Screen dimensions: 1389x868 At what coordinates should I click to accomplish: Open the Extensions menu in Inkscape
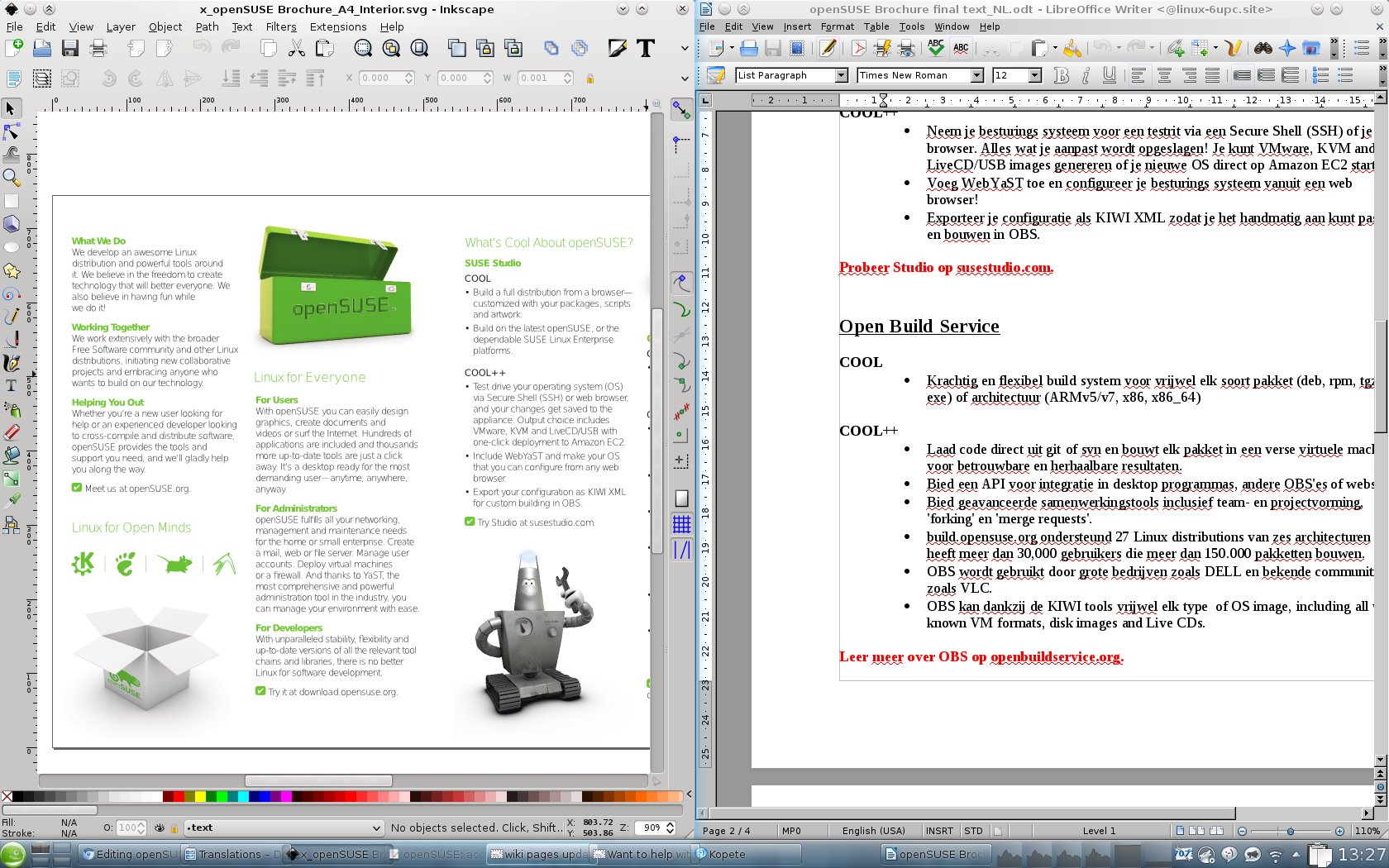(x=337, y=26)
